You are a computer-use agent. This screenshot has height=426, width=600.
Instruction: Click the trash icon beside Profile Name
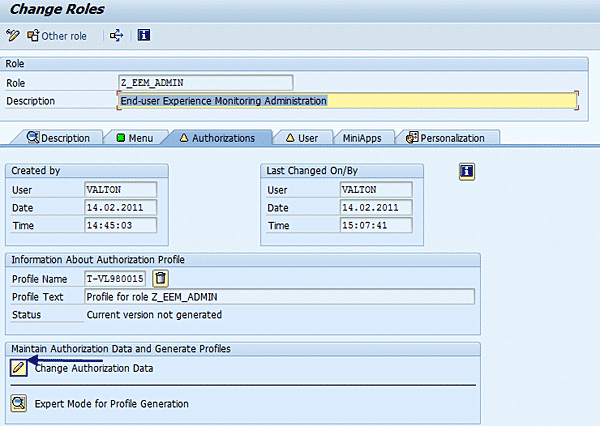[160, 278]
